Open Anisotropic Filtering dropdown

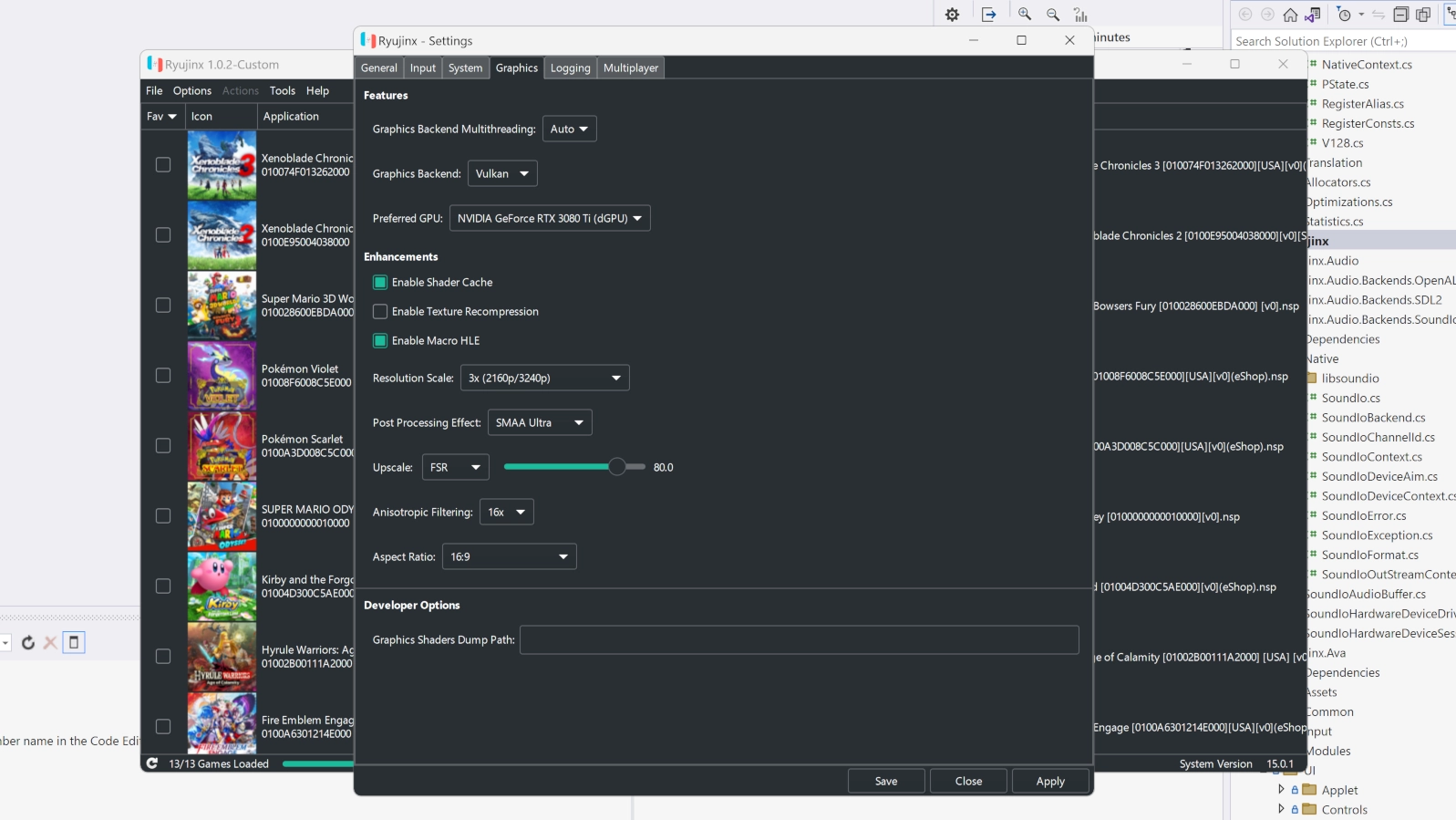coord(507,512)
